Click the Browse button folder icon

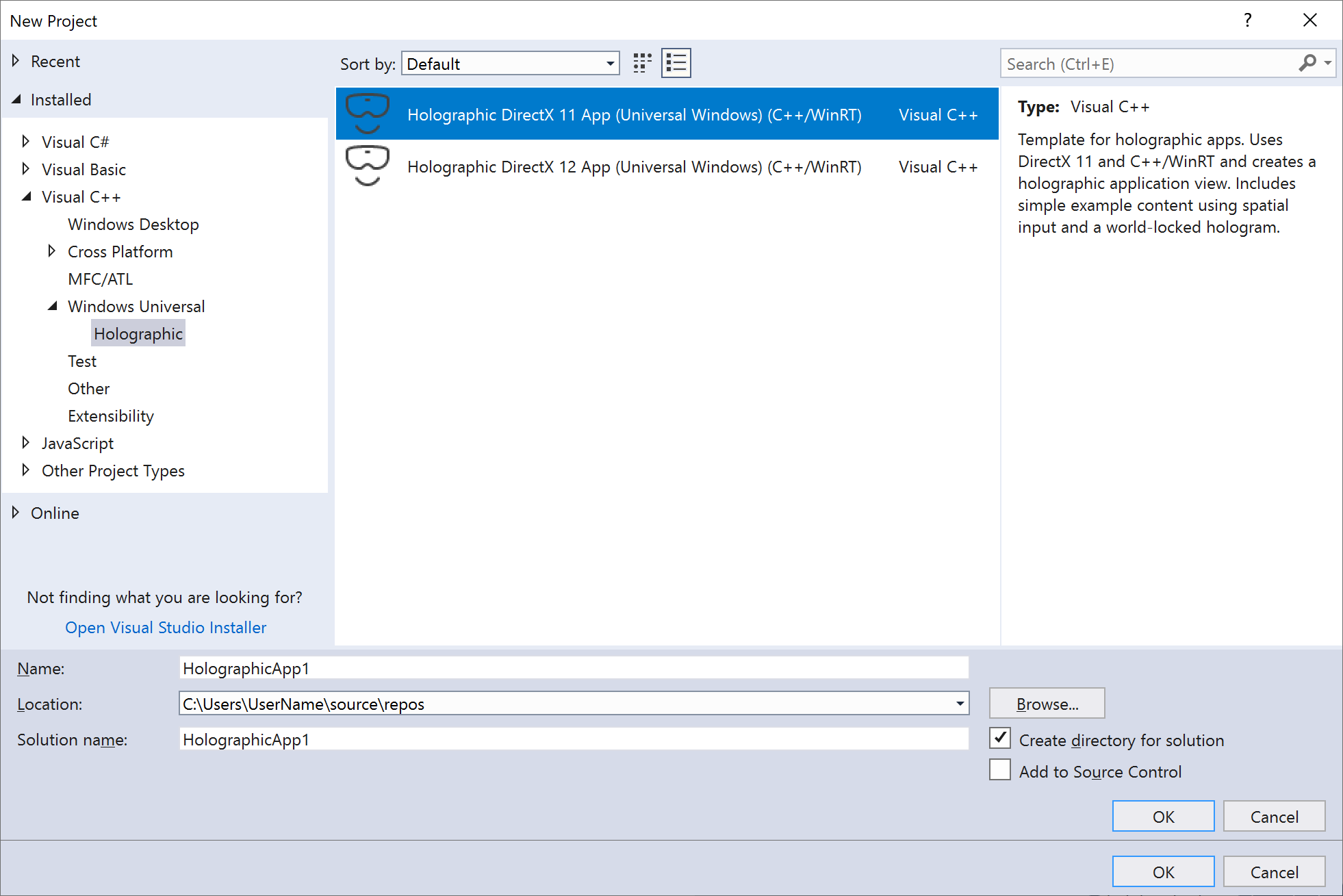pyautogui.click(x=1047, y=704)
